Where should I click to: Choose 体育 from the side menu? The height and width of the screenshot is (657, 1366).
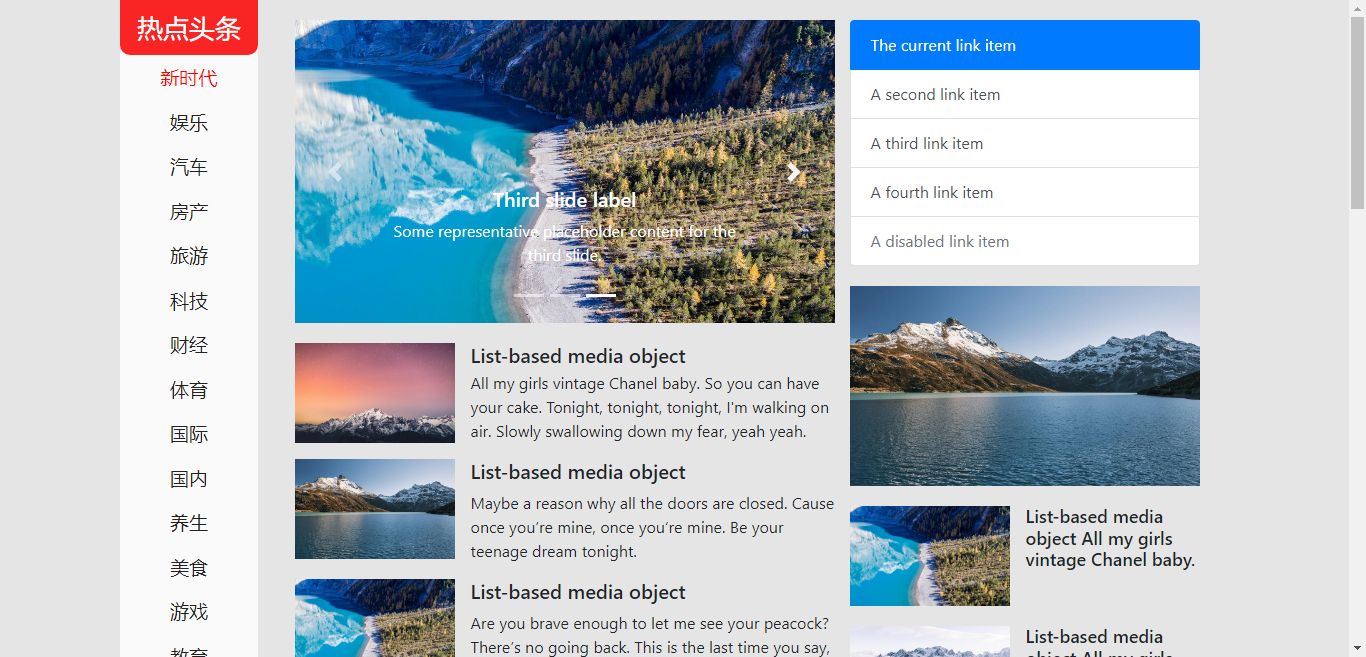189,390
